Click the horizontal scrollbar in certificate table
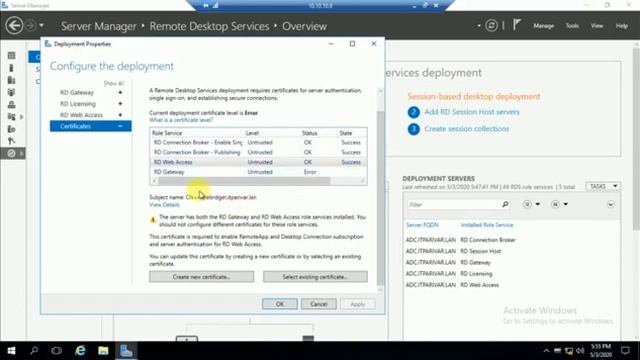Viewport: 640px width, 360px height. (244, 180)
